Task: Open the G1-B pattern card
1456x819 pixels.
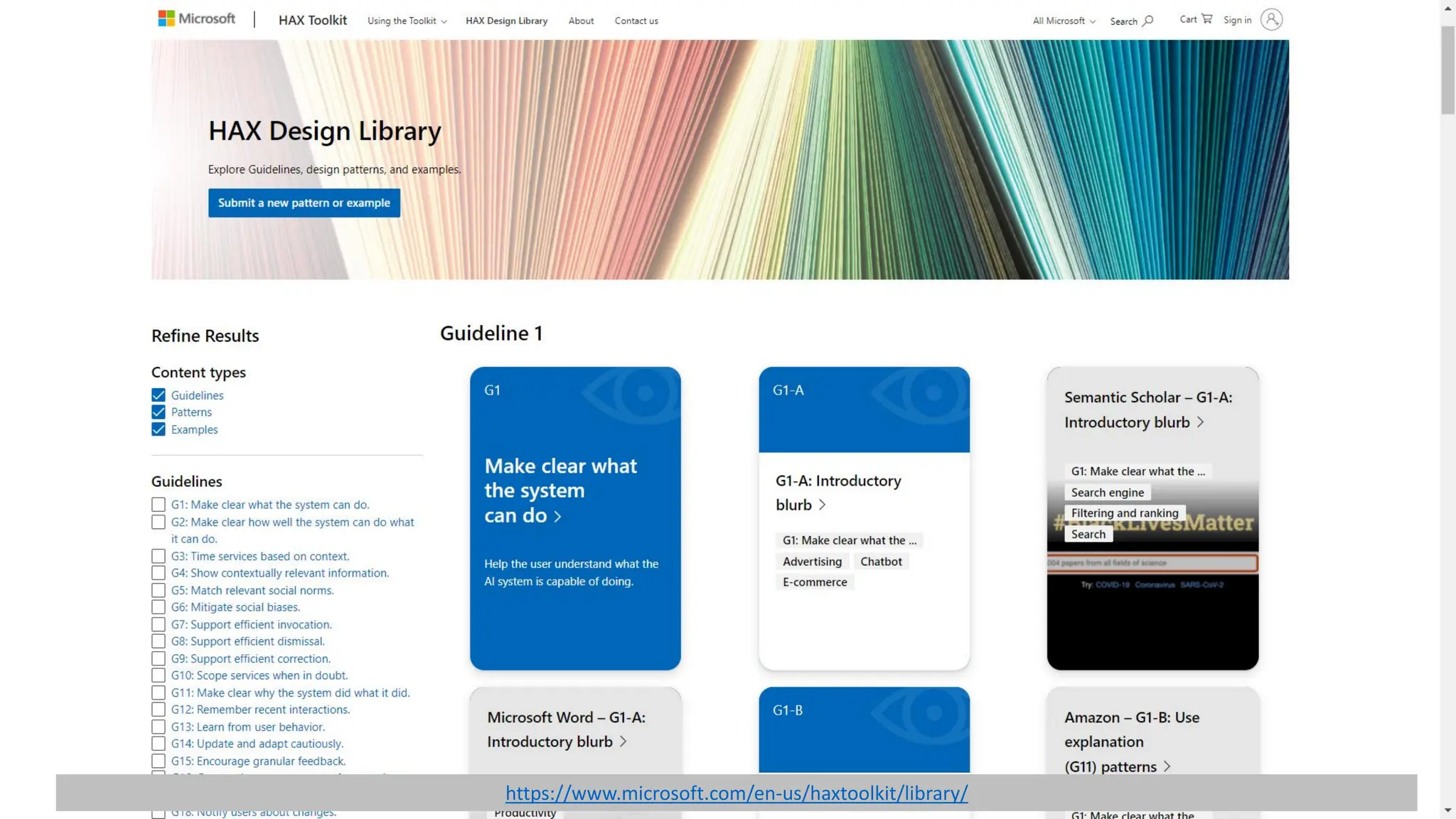Action: (x=864, y=729)
